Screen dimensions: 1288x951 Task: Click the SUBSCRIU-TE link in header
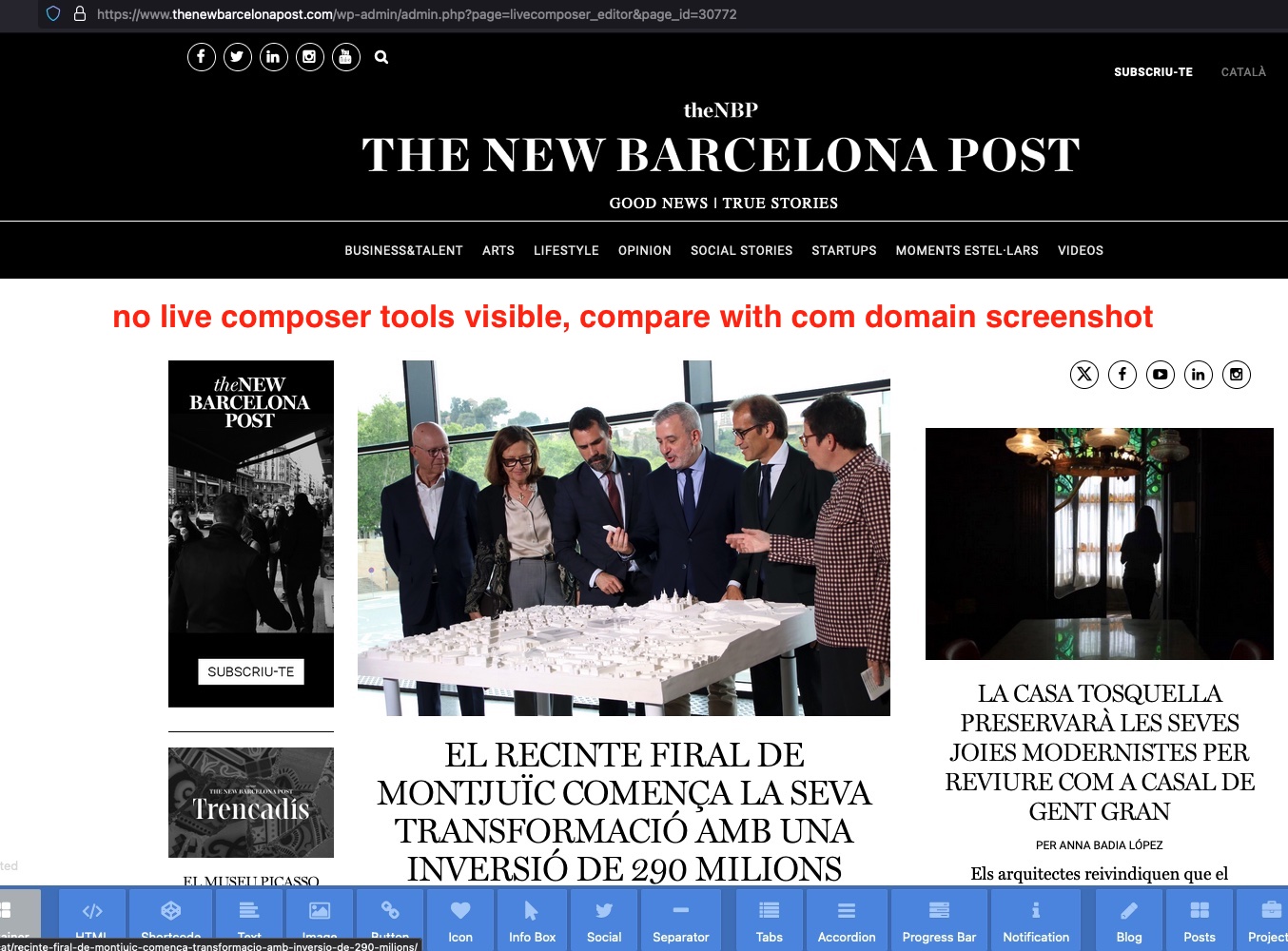point(1153,72)
